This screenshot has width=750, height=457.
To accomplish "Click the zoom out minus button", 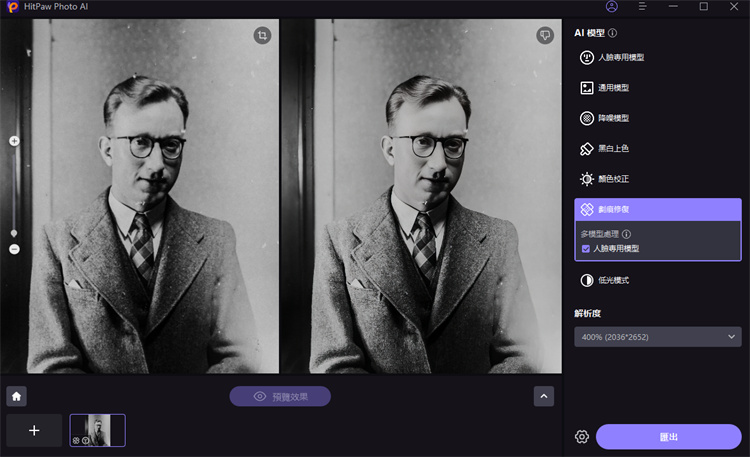I will (14, 249).
